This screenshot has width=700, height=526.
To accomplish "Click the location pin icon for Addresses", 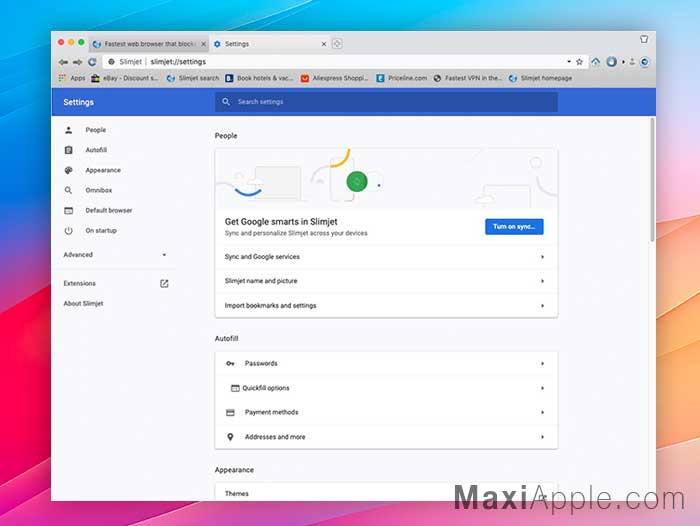I will pyautogui.click(x=230, y=437).
